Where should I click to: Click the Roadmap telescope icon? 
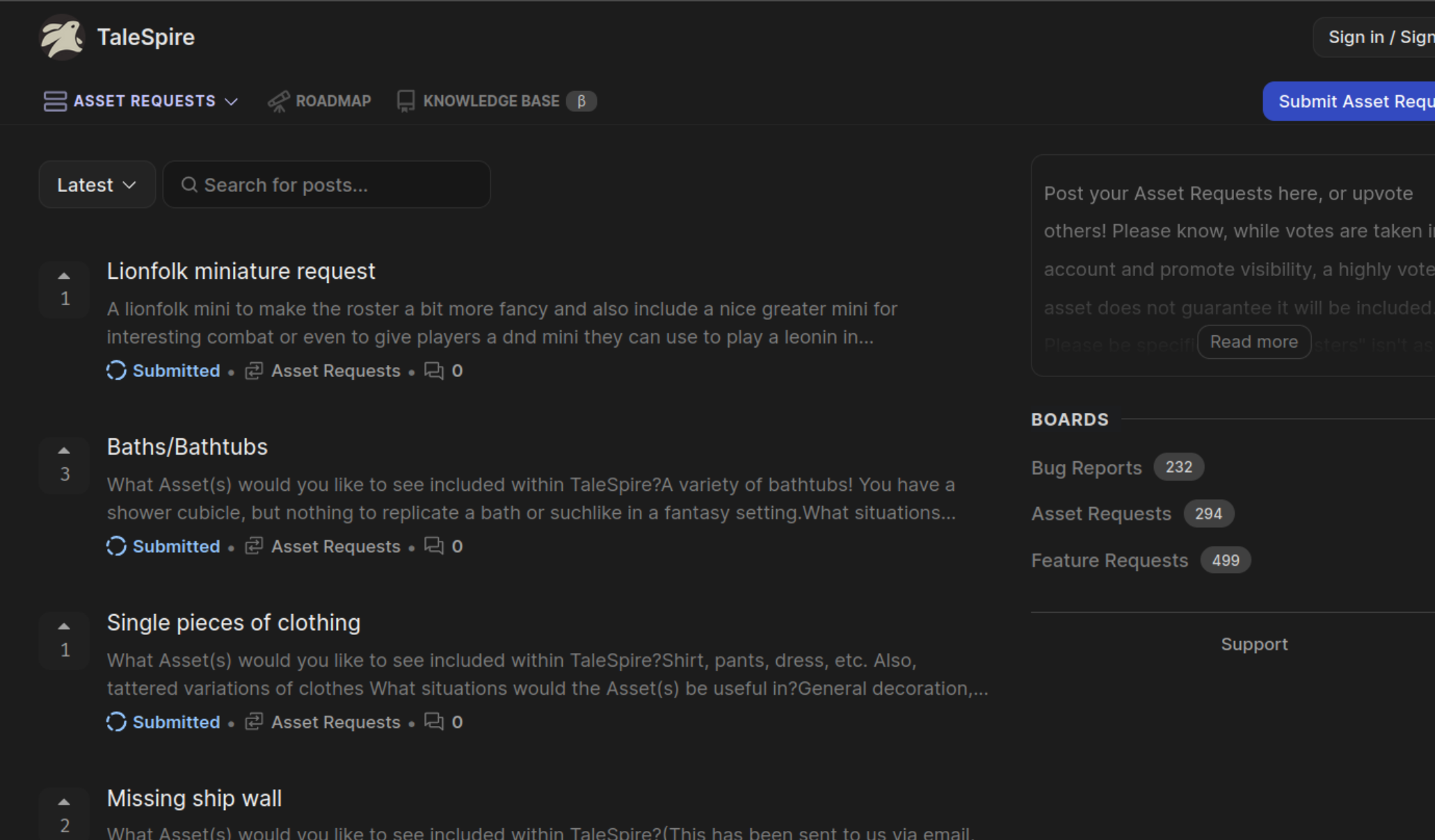[x=278, y=102]
